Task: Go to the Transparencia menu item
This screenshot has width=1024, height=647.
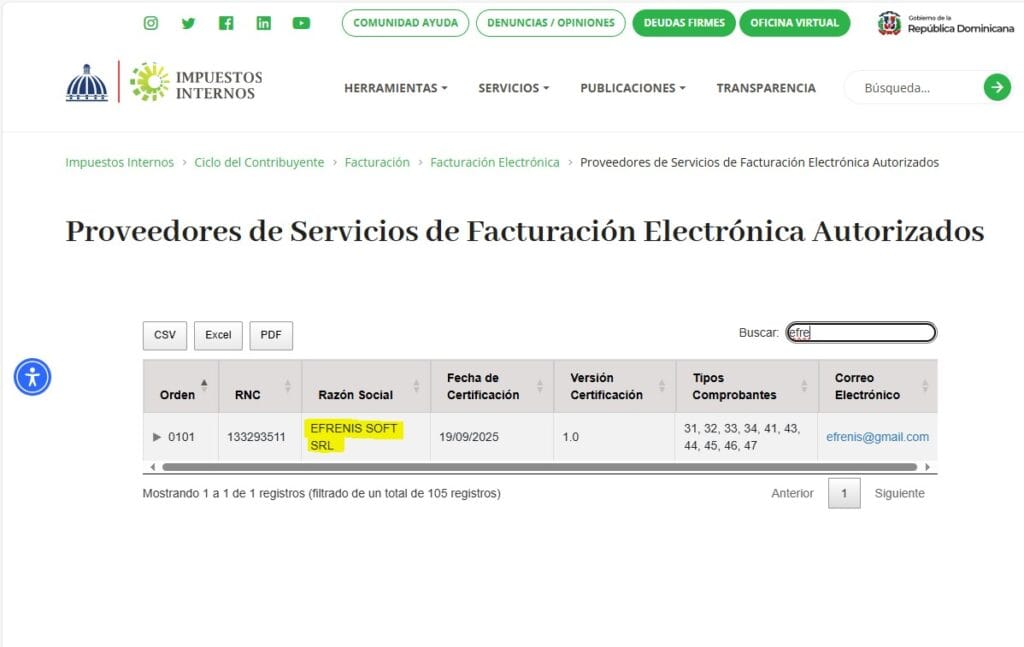Action: click(x=766, y=88)
